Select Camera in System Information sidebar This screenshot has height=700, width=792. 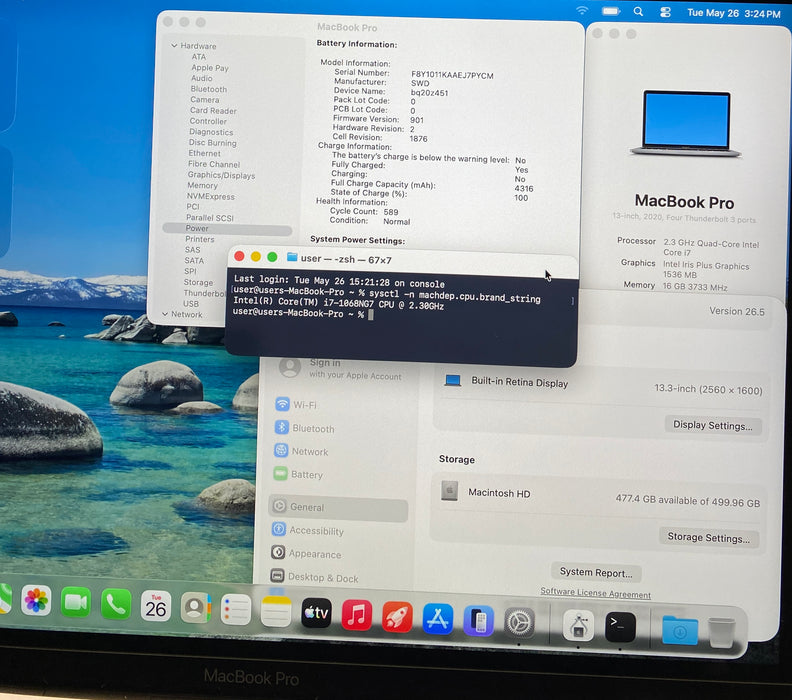(x=205, y=99)
